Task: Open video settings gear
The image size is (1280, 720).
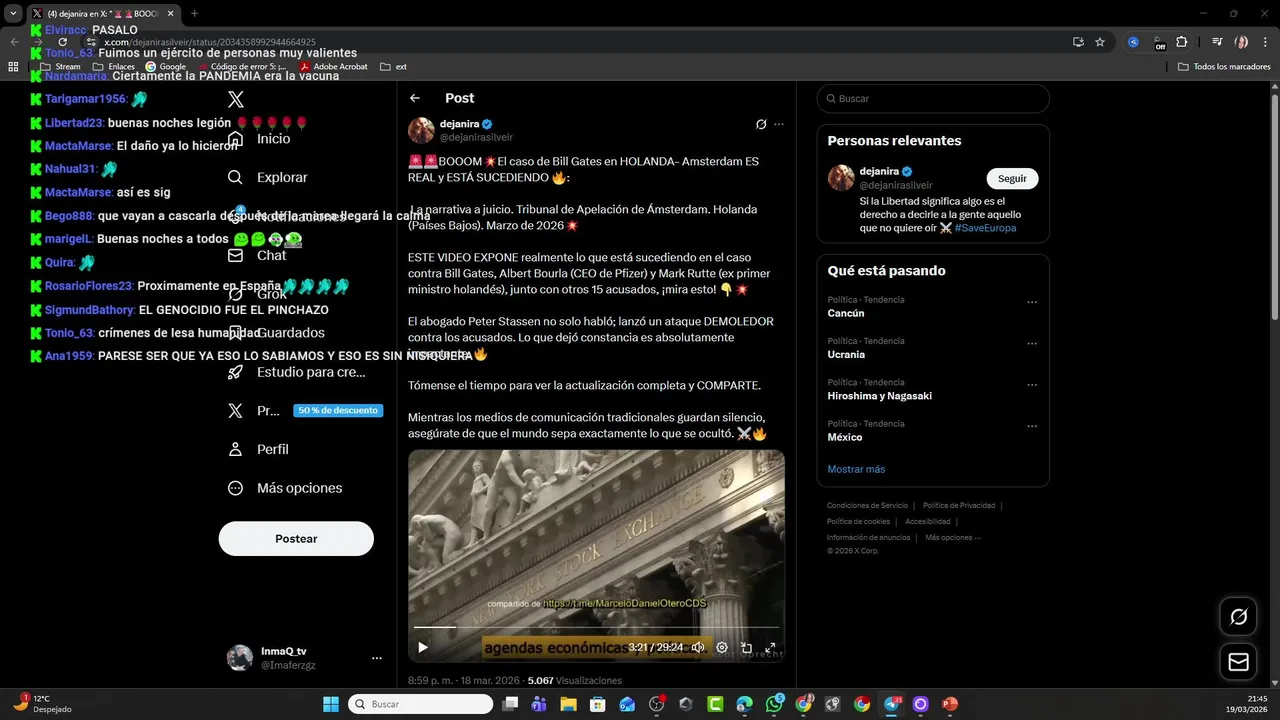Action: pos(722,647)
